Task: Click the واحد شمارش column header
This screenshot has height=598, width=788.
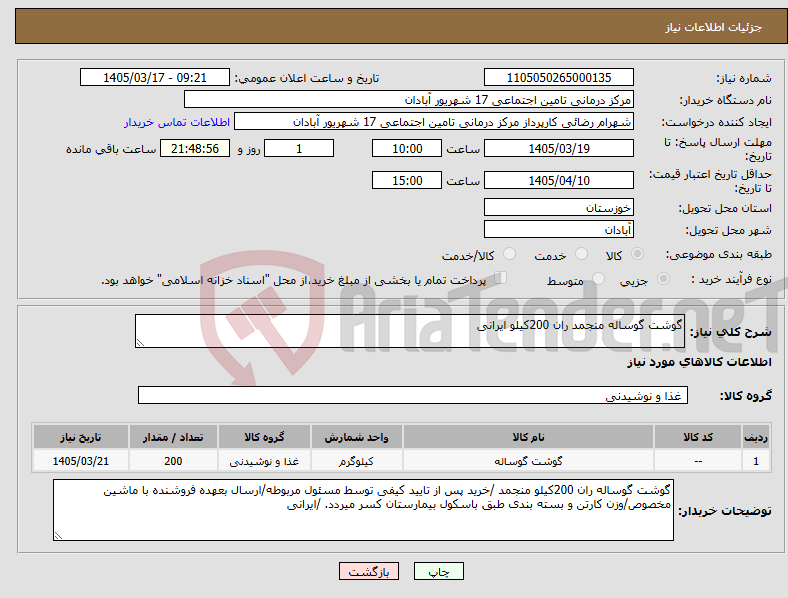Action: [356, 437]
